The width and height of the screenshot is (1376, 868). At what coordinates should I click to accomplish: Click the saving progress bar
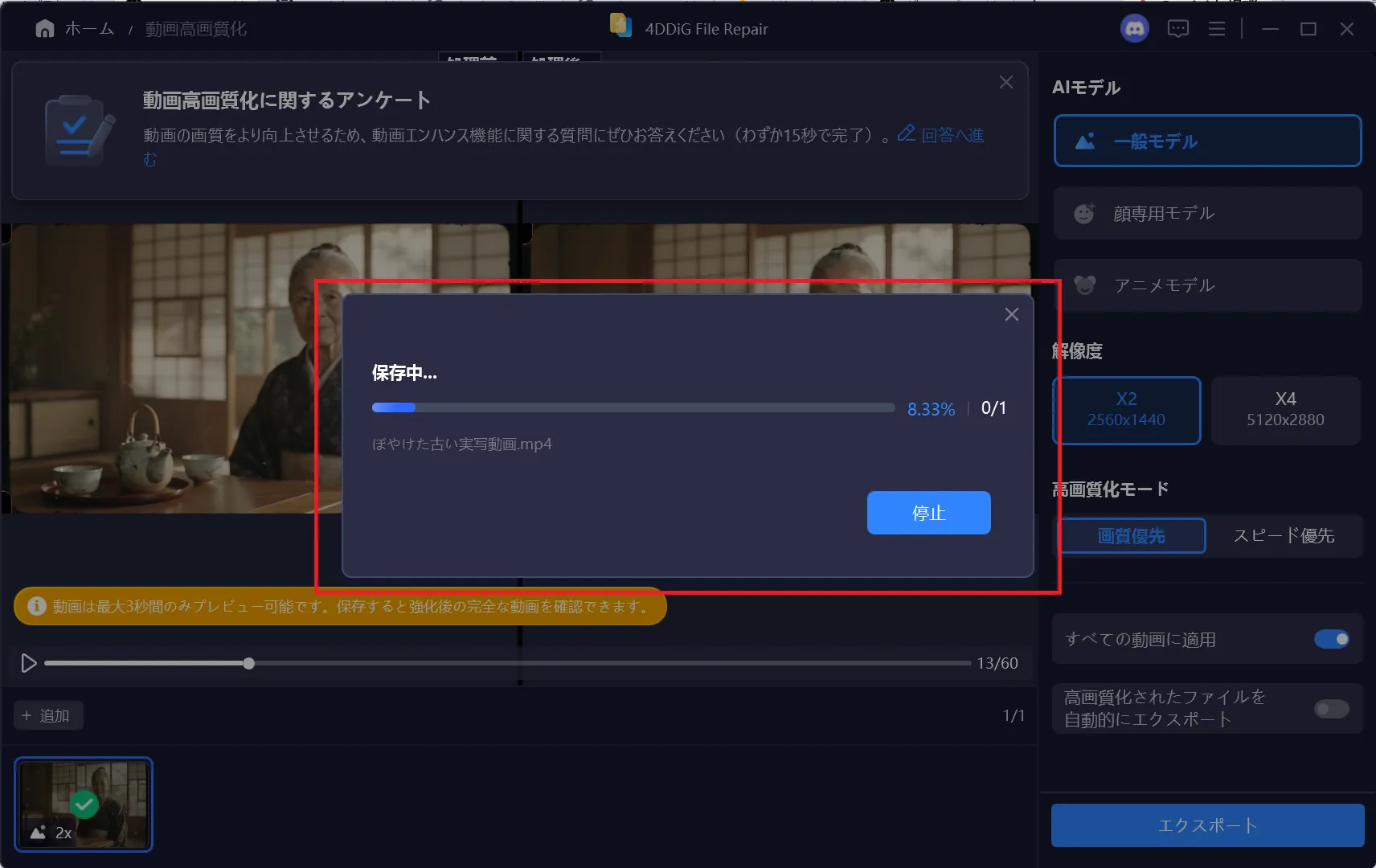tap(633, 407)
